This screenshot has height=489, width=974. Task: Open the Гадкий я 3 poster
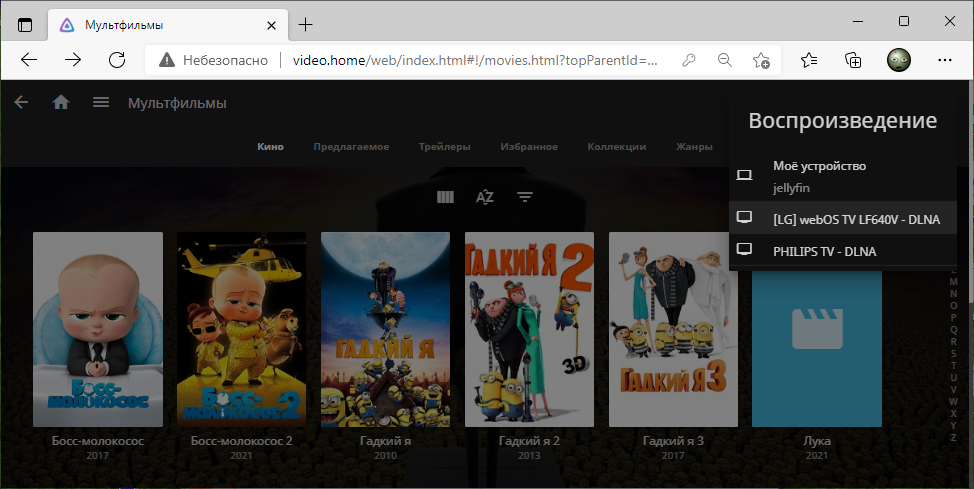click(x=673, y=329)
